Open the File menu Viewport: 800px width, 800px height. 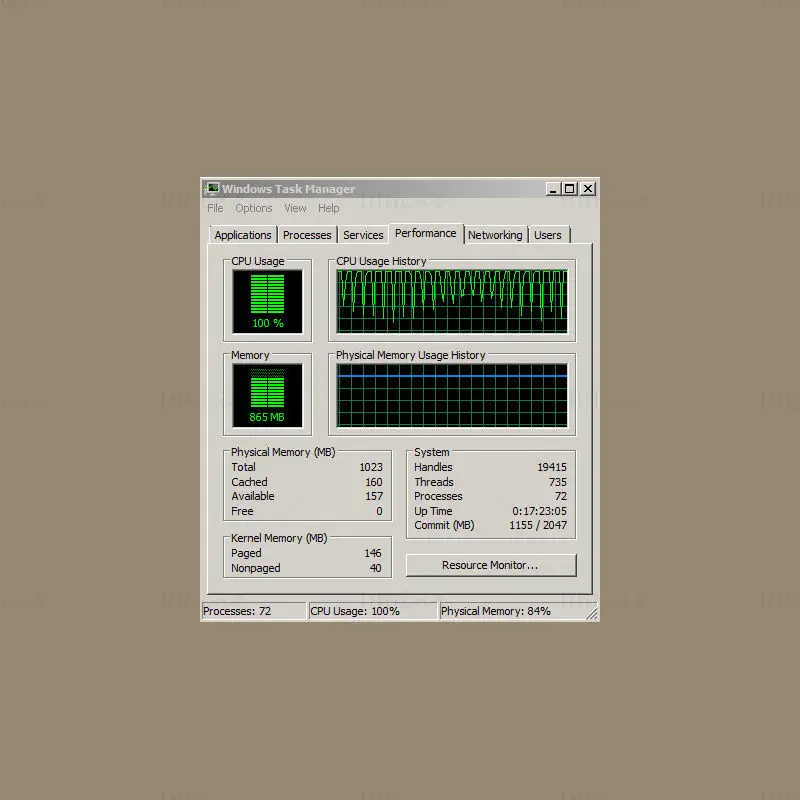coord(215,208)
